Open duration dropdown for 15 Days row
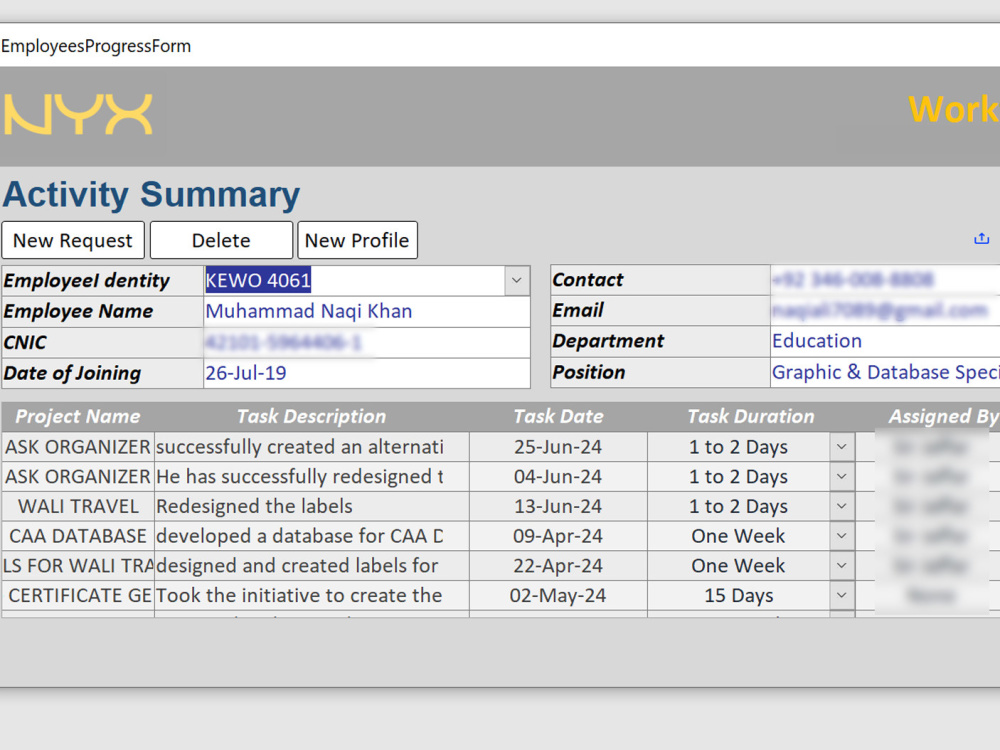Screen dimensions: 1000x750 842,595
